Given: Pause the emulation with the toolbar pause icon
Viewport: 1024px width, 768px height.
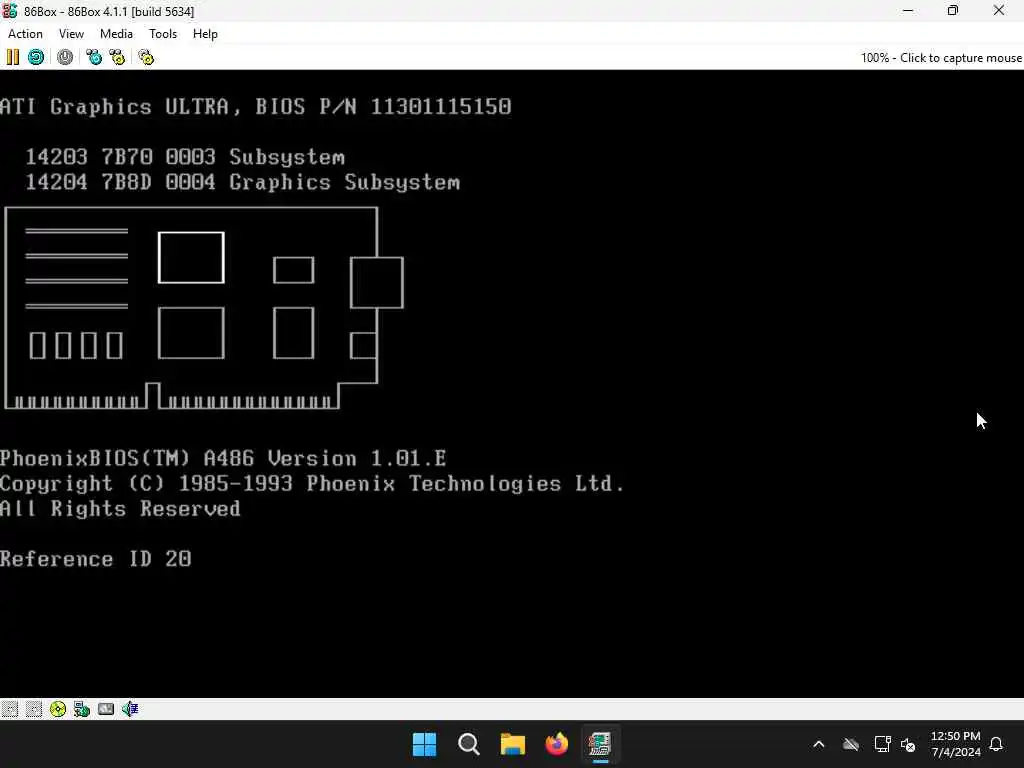Looking at the screenshot, I should coord(12,57).
